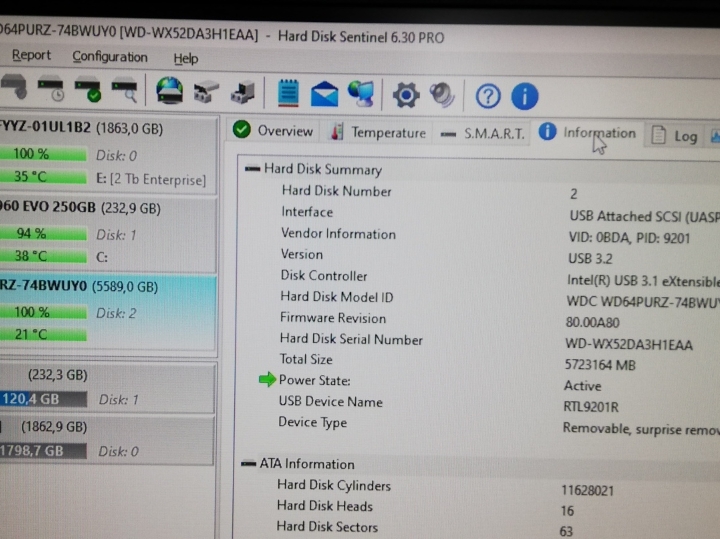This screenshot has height=539, width=720.
Task: Click the disk with green checkmark icon
Action: point(88,90)
